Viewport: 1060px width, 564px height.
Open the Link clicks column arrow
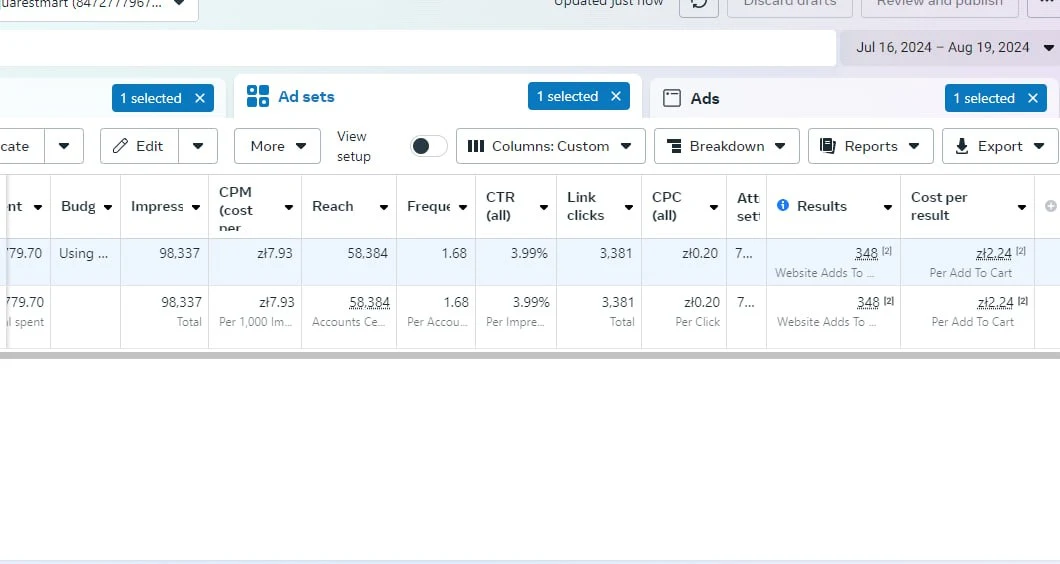pyautogui.click(x=629, y=207)
